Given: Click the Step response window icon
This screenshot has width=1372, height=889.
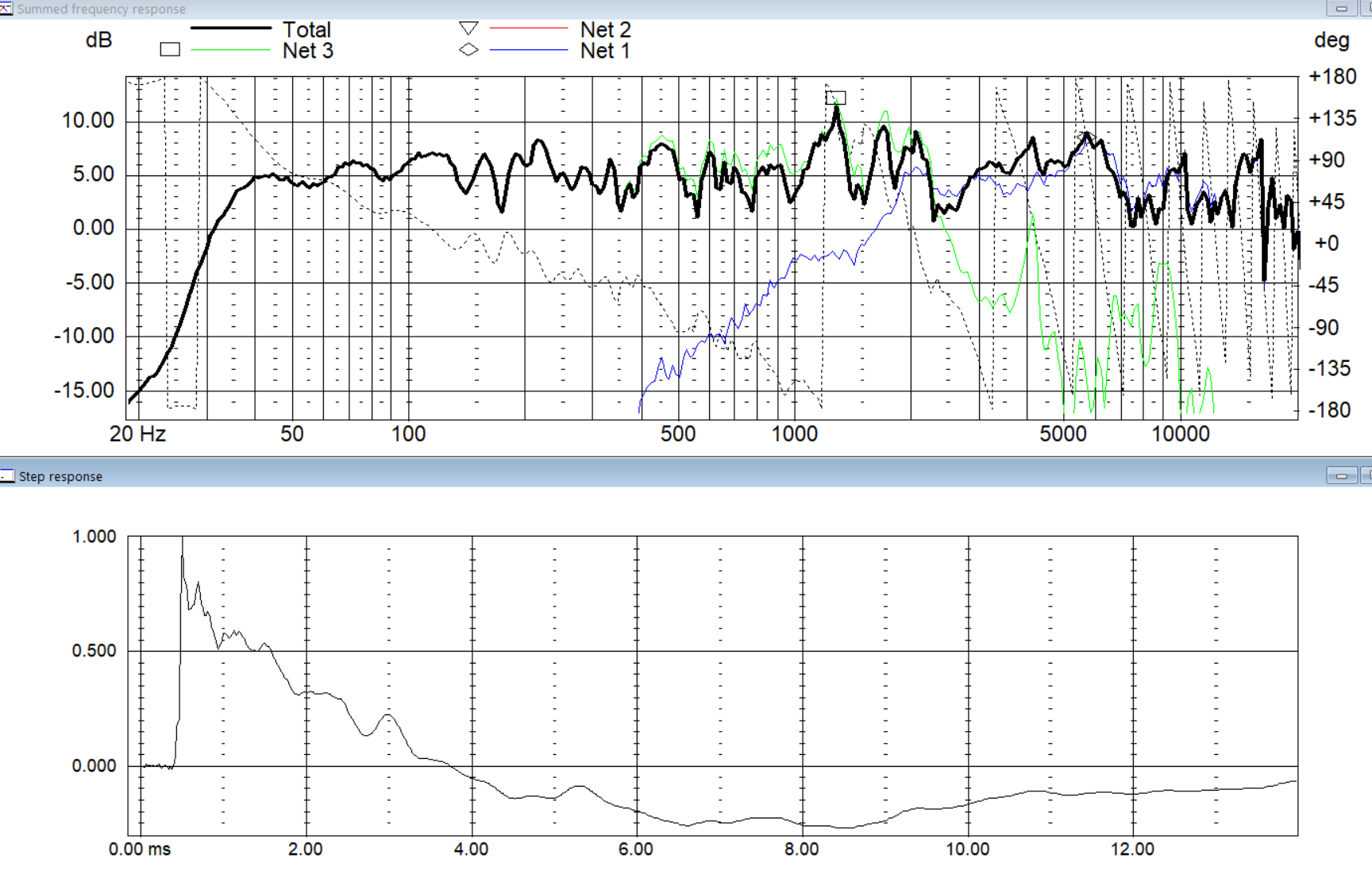Looking at the screenshot, I should pos(7,476).
